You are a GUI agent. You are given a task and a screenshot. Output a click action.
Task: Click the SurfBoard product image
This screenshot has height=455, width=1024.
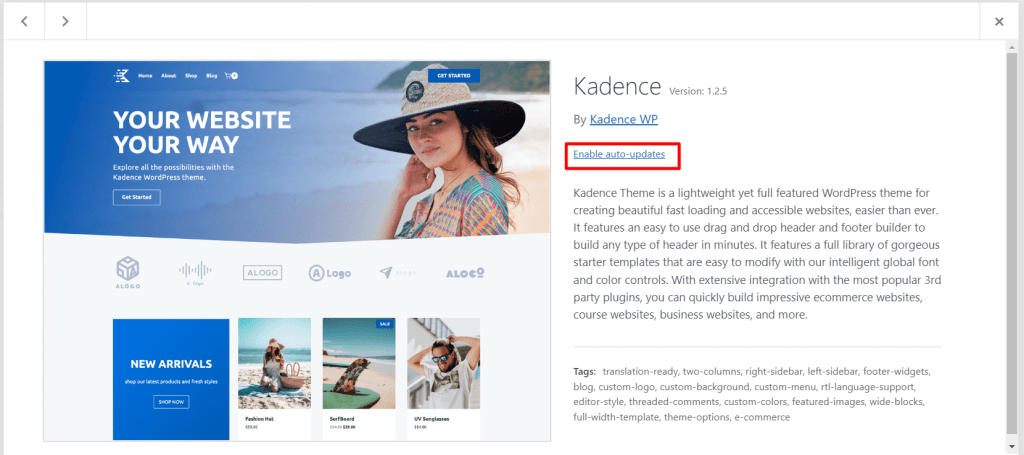359,364
